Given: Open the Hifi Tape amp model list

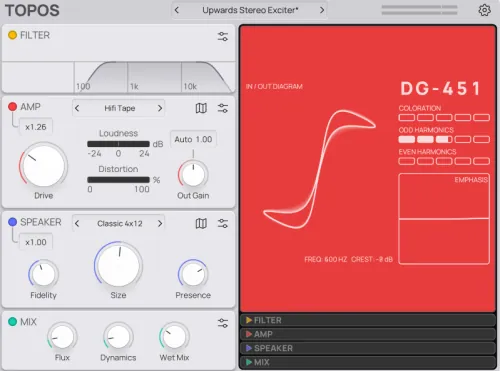Looking at the screenshot, I should click(x=119, y=108).
